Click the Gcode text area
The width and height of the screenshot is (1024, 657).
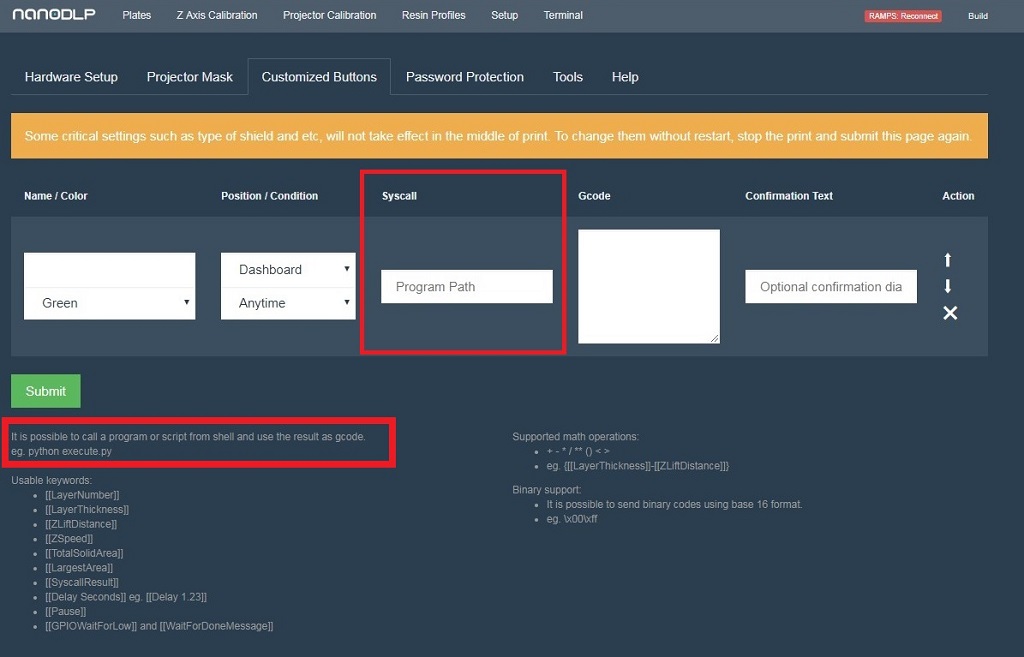pos(649,286)
